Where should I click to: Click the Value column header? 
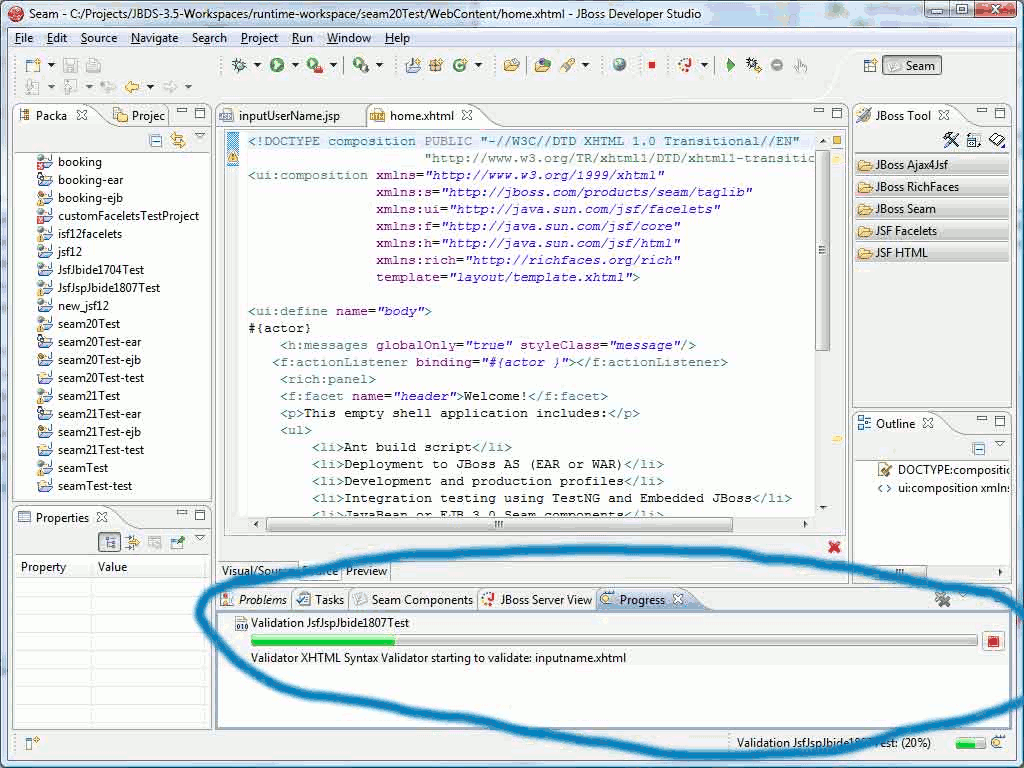(150, 567)
